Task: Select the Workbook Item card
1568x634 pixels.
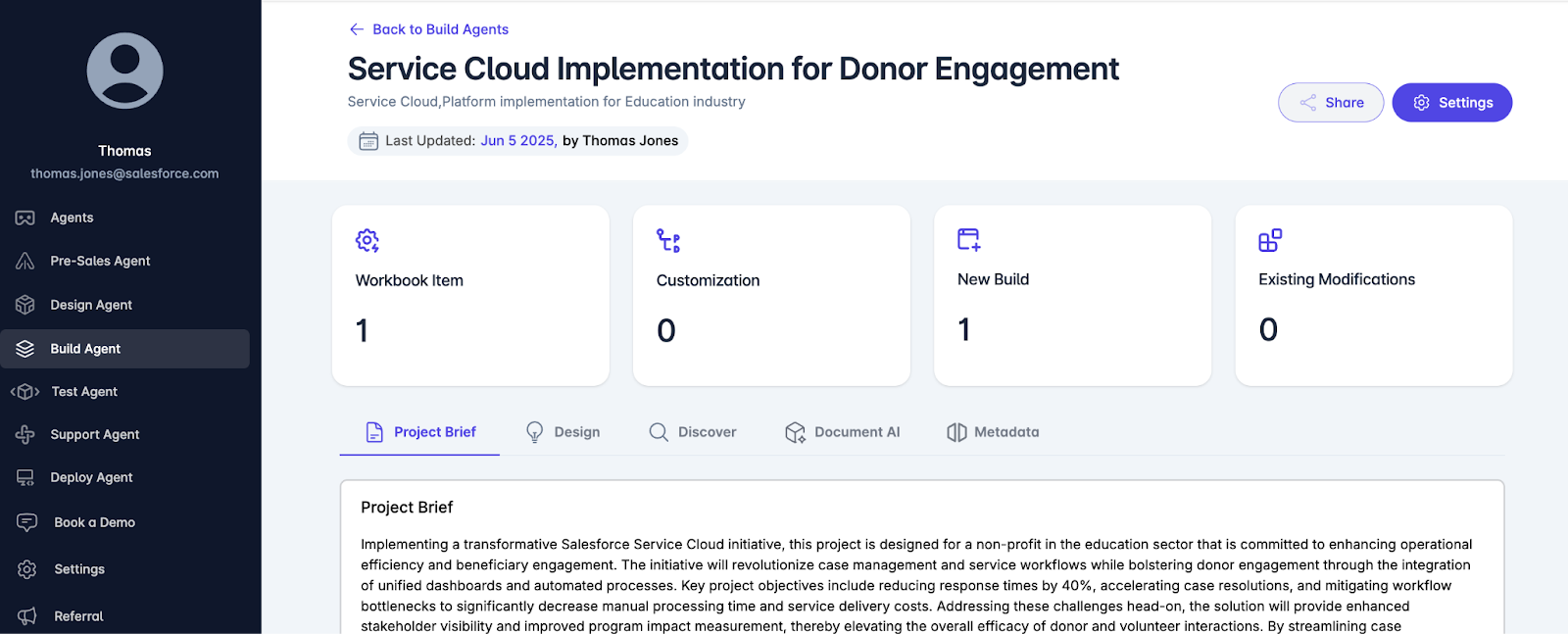Action: (470, 295)
